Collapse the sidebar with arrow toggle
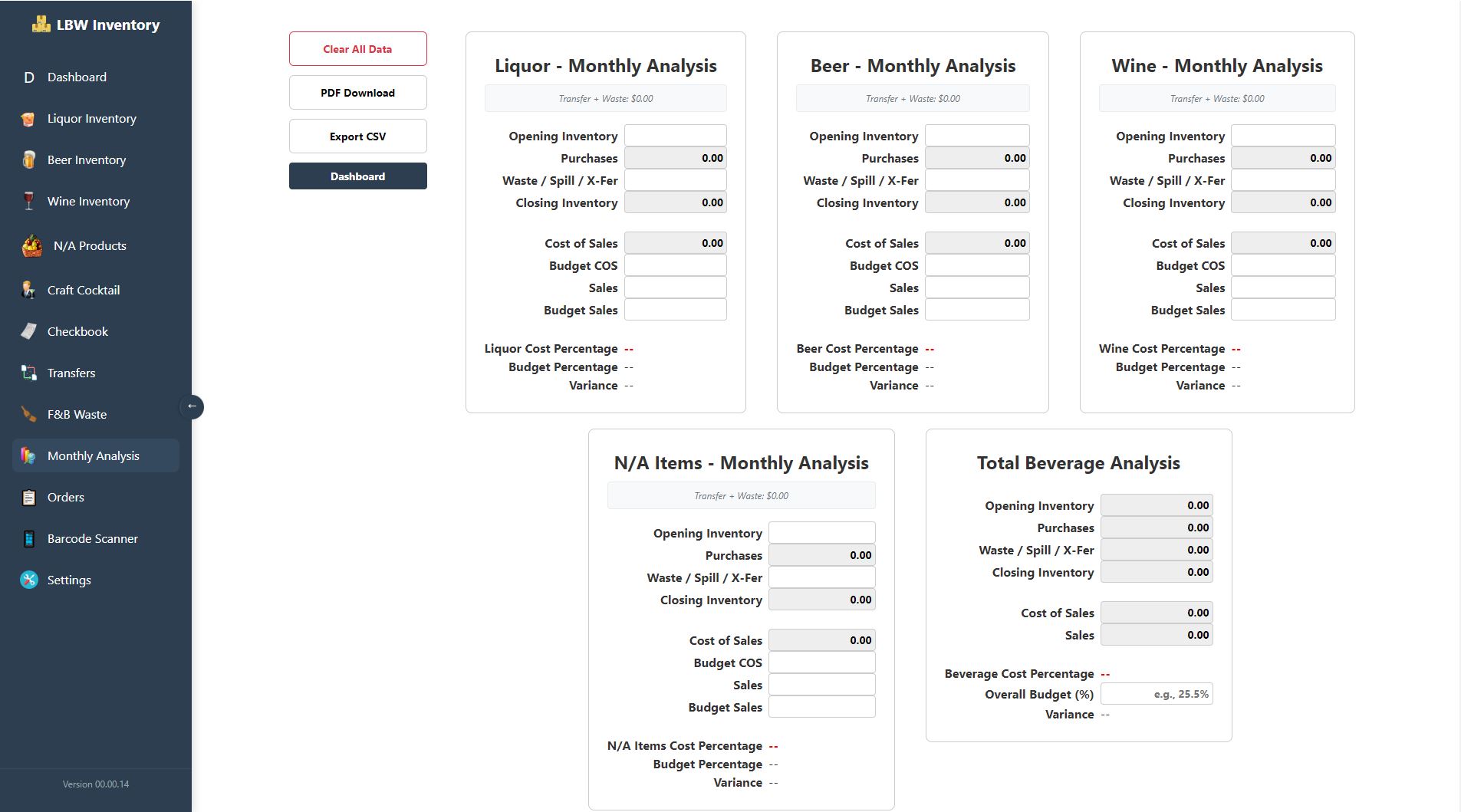 tap(192, 406)
